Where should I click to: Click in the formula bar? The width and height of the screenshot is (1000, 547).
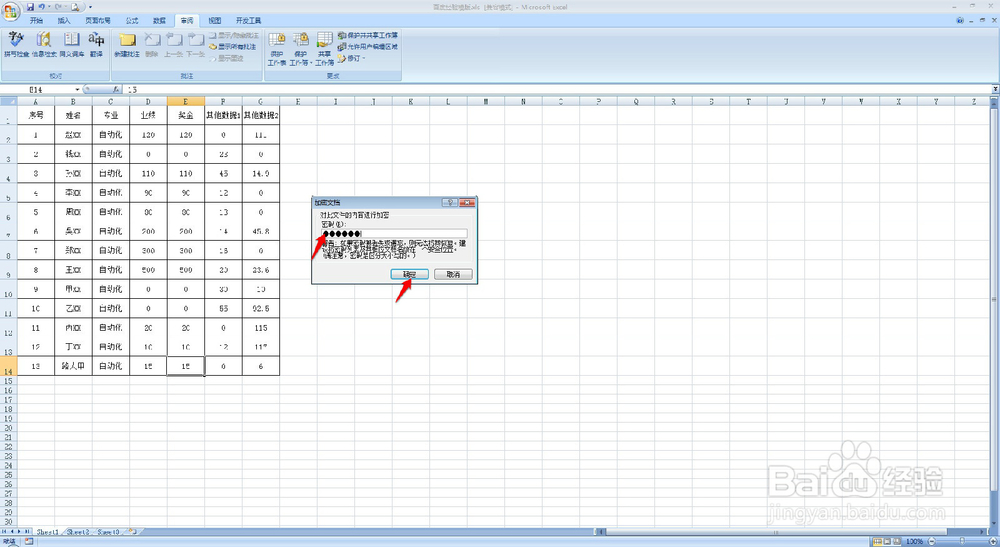pyautogui.click(x=557, y=90)
